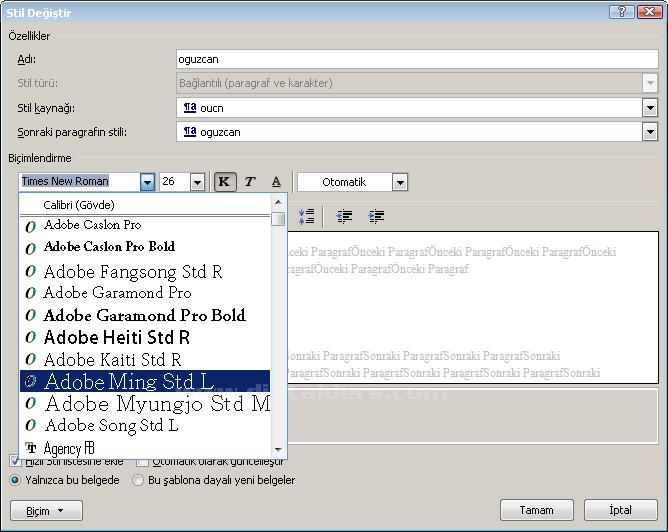The width and height of the screenshot is (668, 532).
Task: Click OpenType icon beside Adobe Caslon Pro
Action: [30, 226]
